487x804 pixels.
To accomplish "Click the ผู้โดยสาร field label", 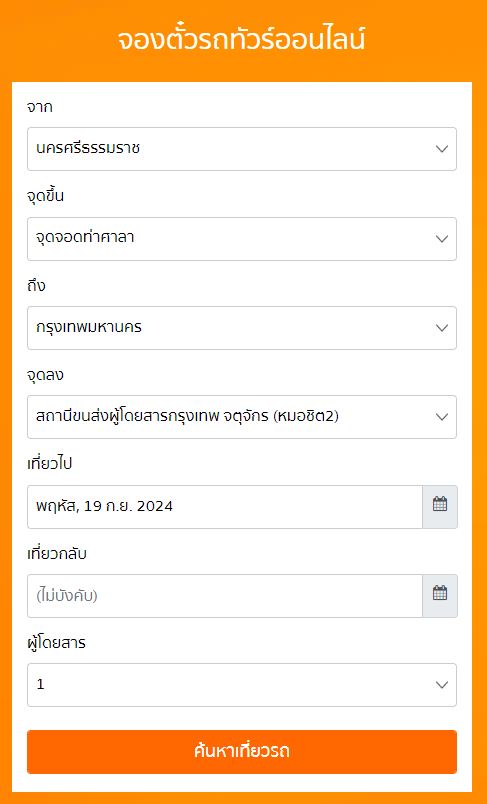I will (56, 643).
